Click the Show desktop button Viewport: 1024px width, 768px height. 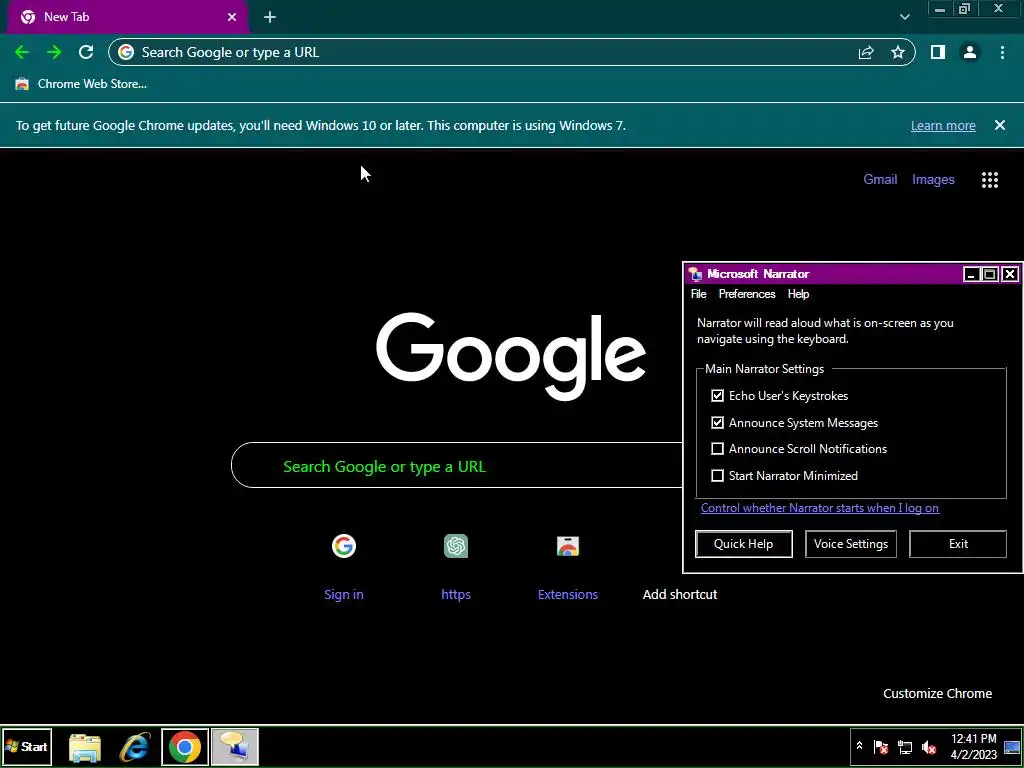1012,746
